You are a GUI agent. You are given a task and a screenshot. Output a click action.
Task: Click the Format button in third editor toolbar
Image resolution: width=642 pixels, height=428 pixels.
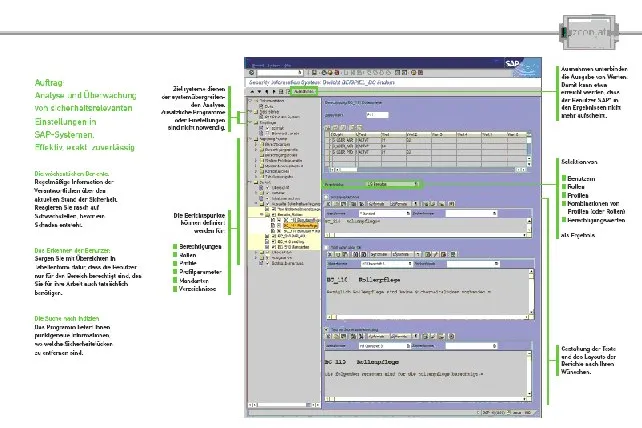click(x=376, y=336)
